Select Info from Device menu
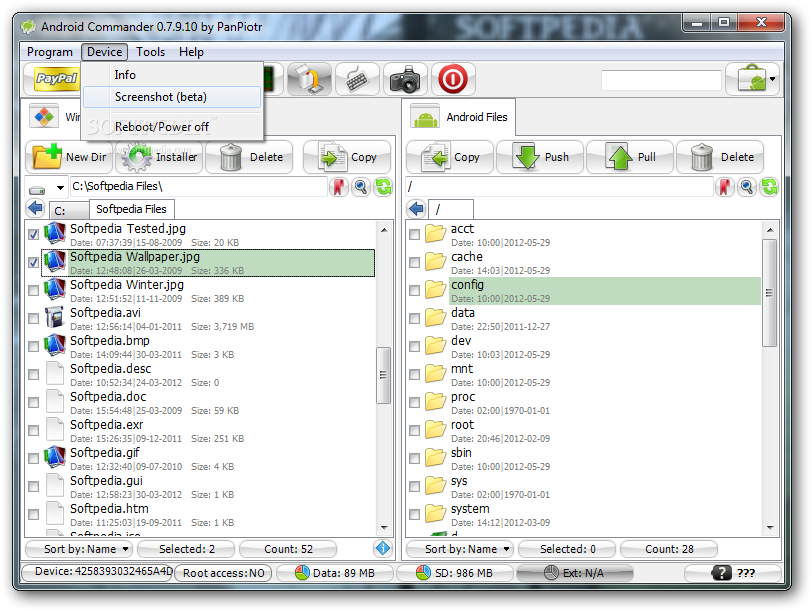Viewport: 812px width, 611px height. click(172, 75)
